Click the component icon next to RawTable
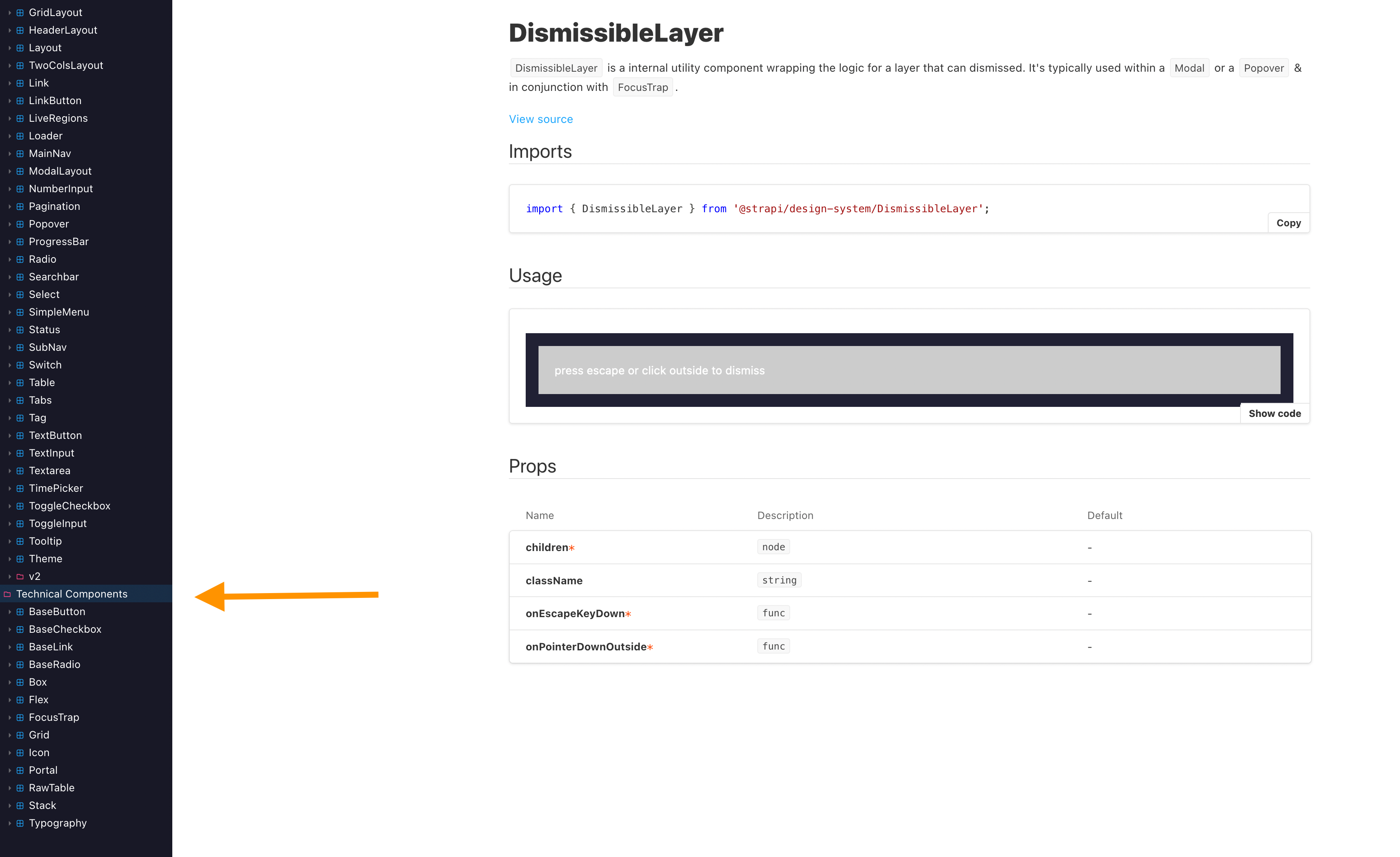The height and width of the screenshot is (857, 1400). pyautogui.click(x=20, y=787)
